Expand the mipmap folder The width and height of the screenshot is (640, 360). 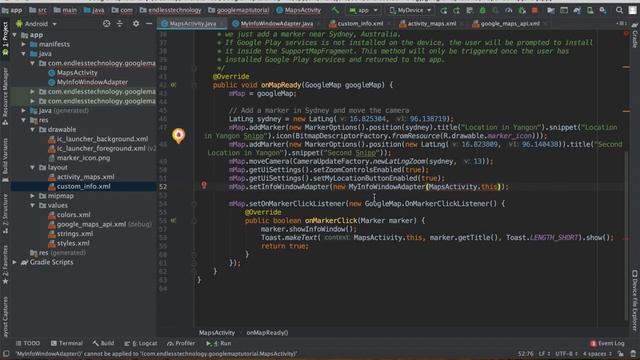tap(33, 196)
